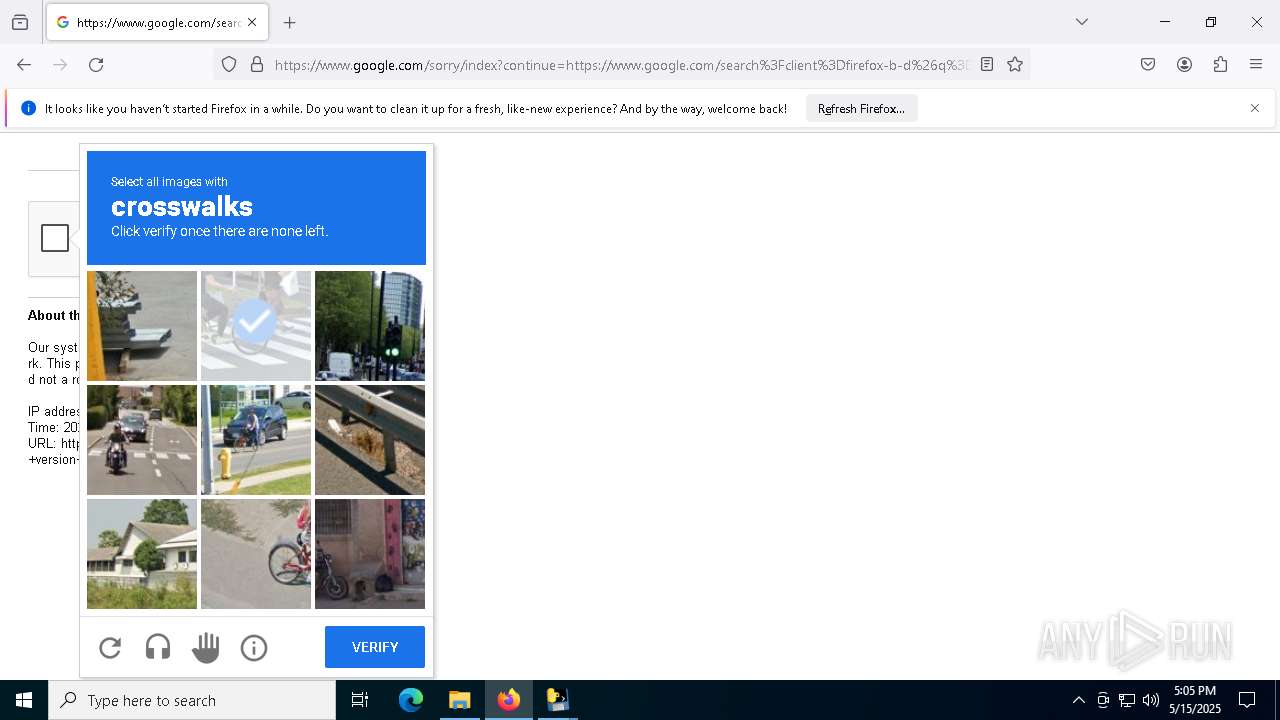Open tracking protection shield icon
This screenshot has width=1280, height=720.
pyautogui.click(x=229, y=64)
